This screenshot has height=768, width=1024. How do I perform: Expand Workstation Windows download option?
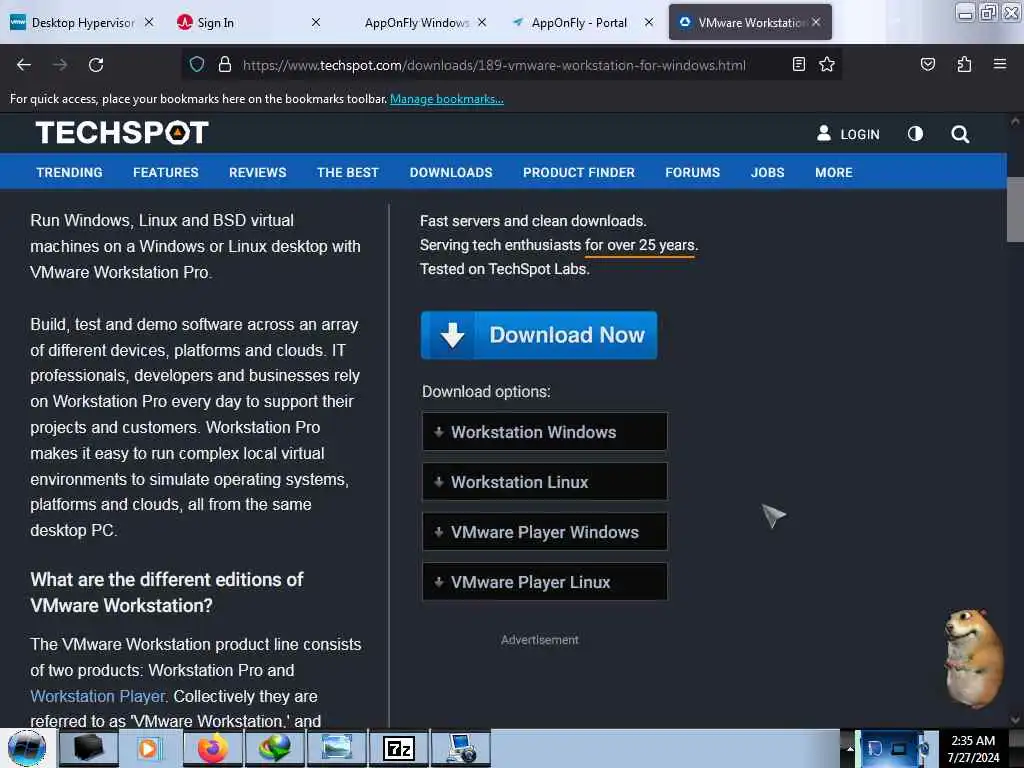click(545, 432)
